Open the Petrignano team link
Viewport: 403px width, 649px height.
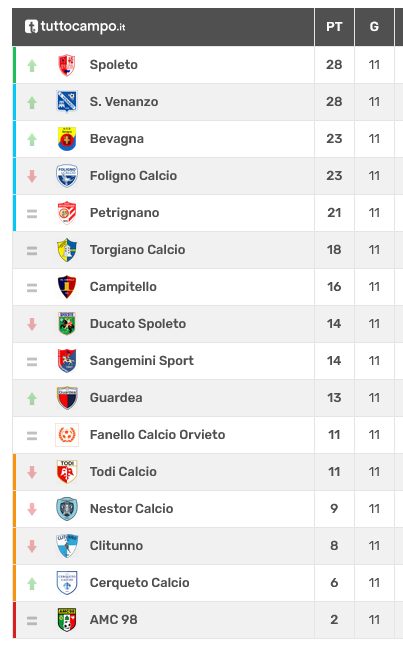coord(125,213)
